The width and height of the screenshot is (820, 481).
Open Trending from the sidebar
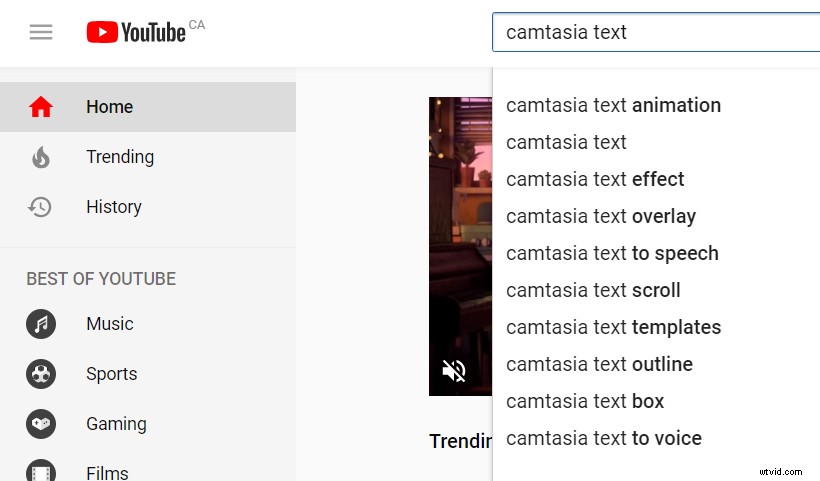(120, 157)
